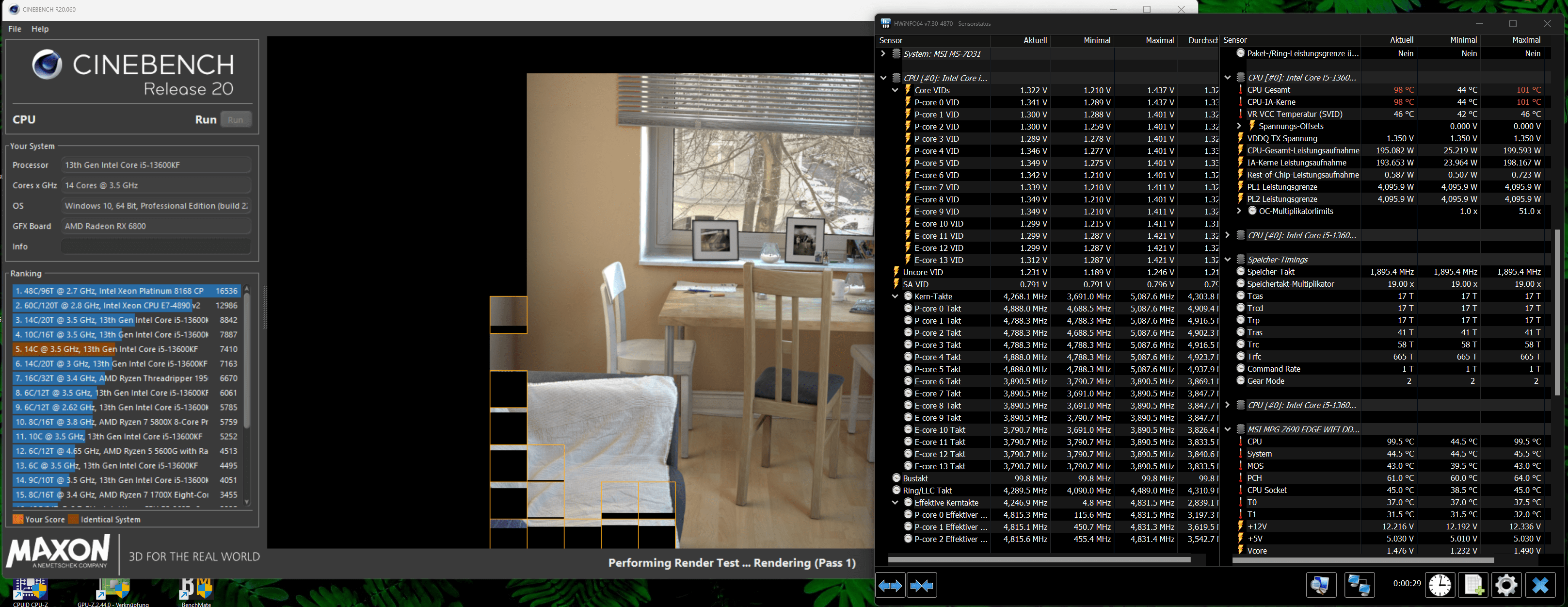Click the Cinebench logo icon in the title bar
Screen dimensions: 1568x607
pyautogui.click(x=14, y=9)
